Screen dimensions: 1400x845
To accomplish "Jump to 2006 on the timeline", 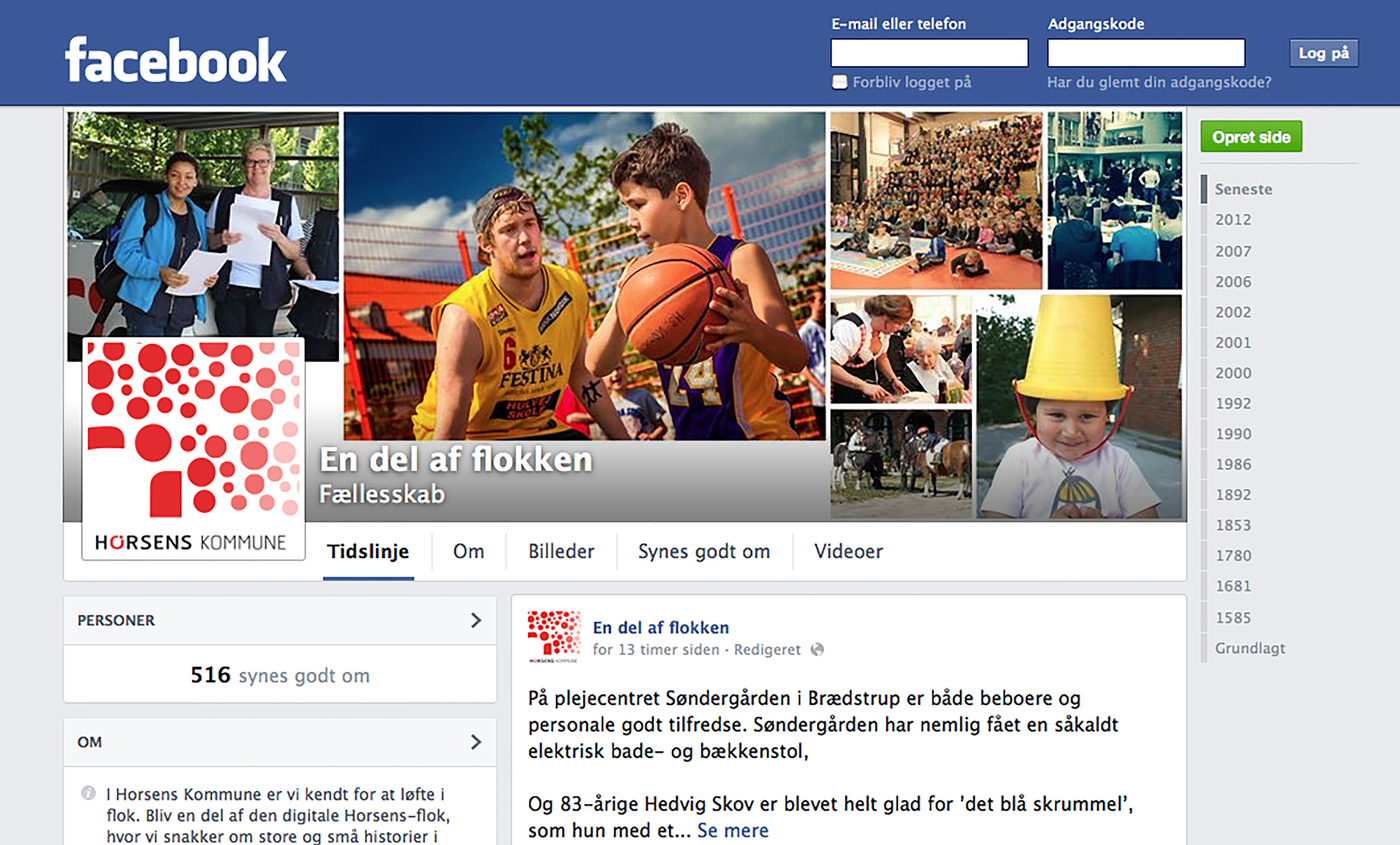I will [1233, 282].
